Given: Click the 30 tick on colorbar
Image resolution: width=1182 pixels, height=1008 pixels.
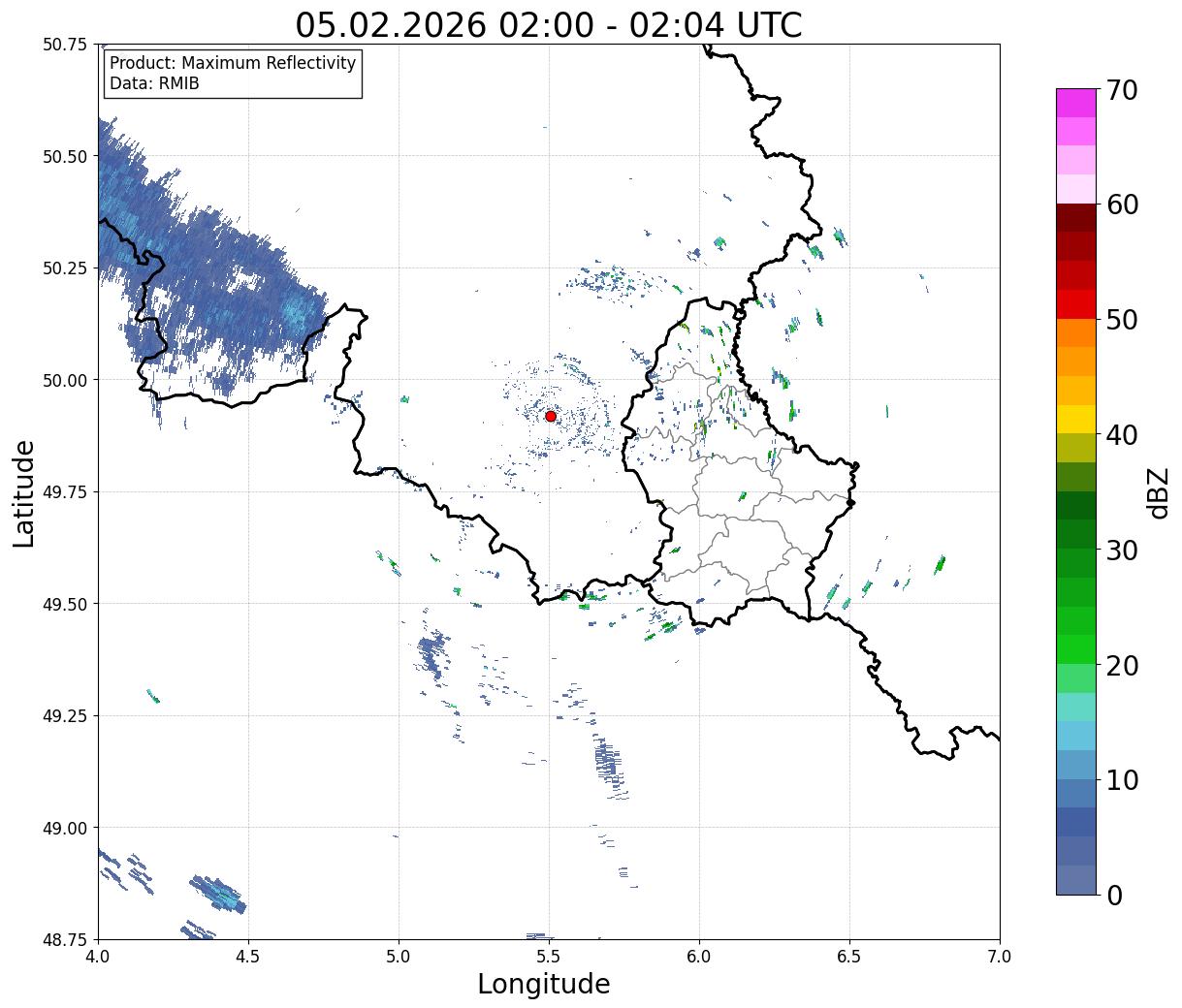Looking at the screenshot, I should 1122,550.
